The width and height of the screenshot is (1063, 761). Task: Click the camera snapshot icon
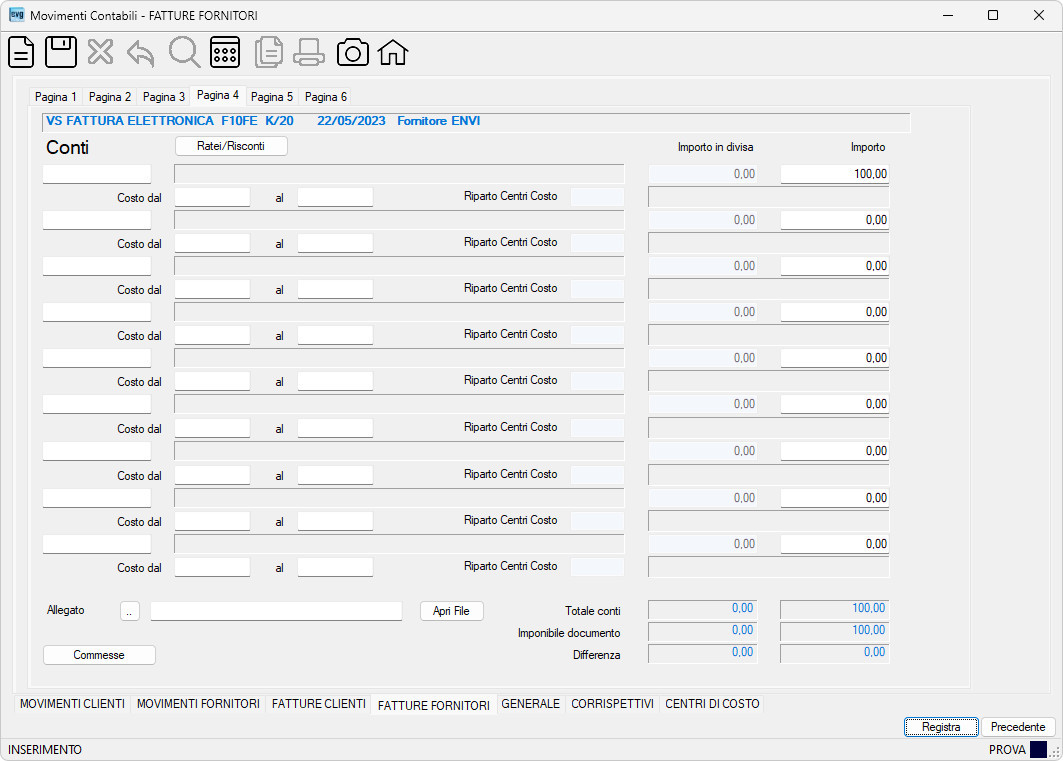[353, 52]
